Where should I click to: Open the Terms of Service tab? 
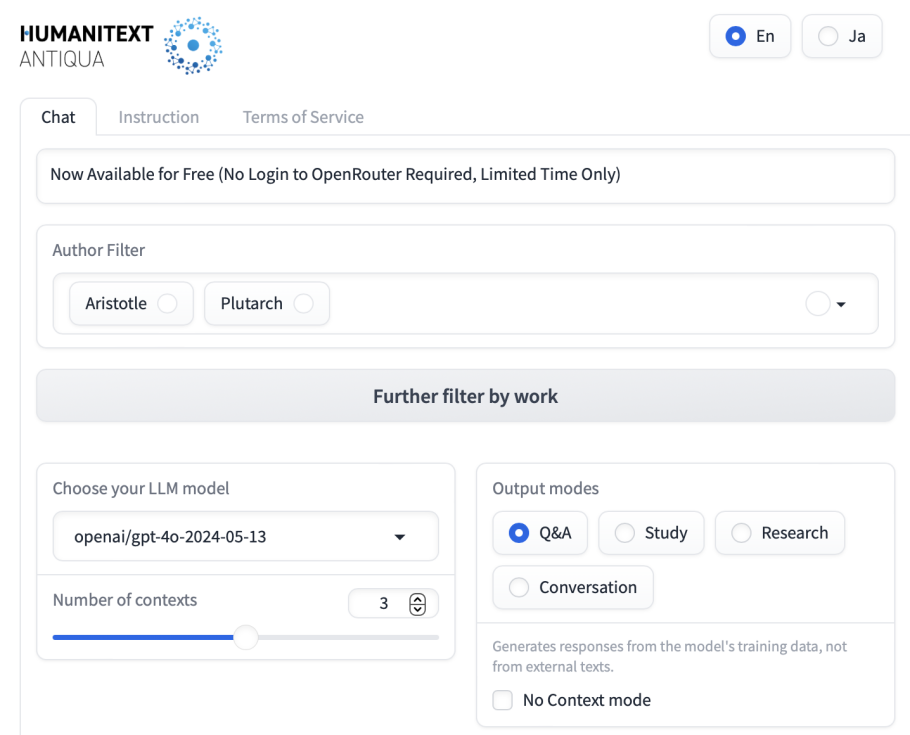pos(303,117)
